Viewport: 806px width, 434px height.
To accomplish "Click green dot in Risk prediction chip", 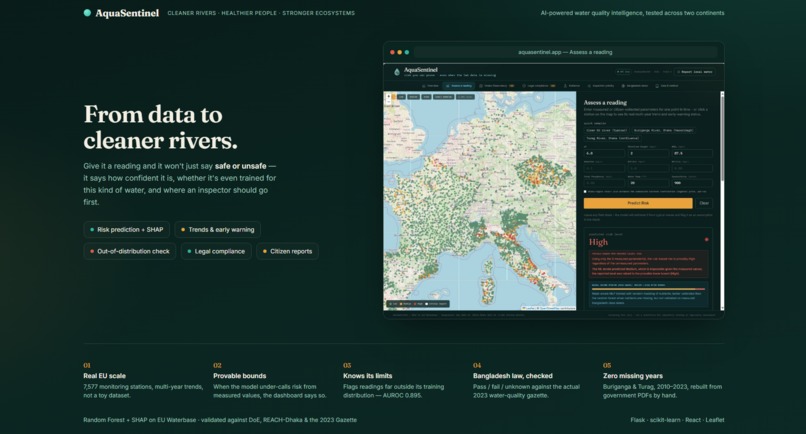I will pos(92,230).
